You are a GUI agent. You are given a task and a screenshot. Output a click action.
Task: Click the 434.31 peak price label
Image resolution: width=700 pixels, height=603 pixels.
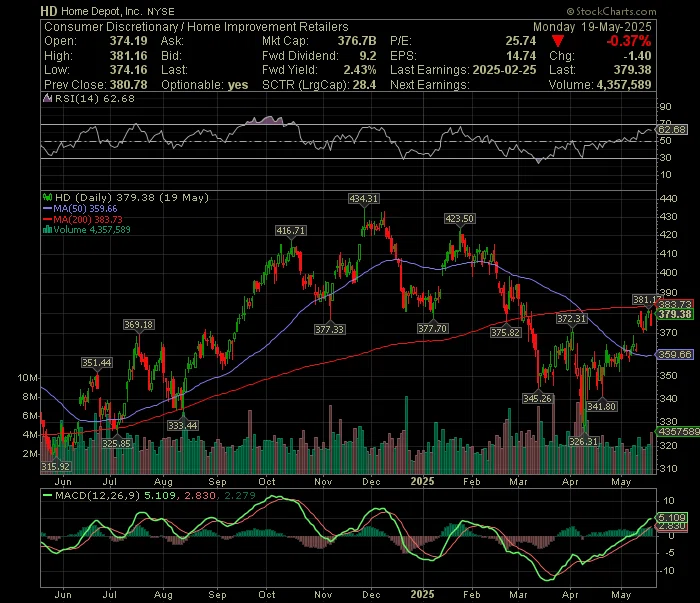click(363, 199)
